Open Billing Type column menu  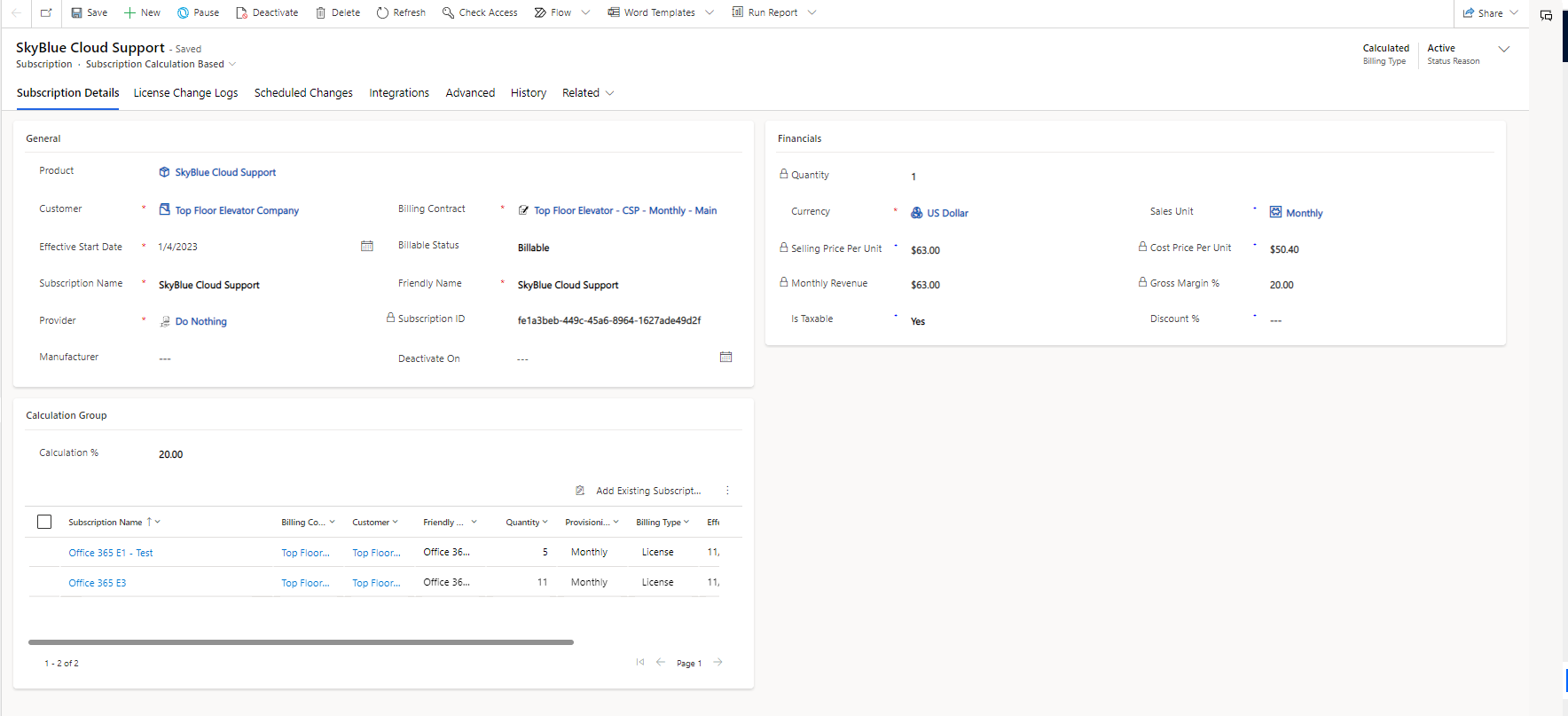point(662,522)
